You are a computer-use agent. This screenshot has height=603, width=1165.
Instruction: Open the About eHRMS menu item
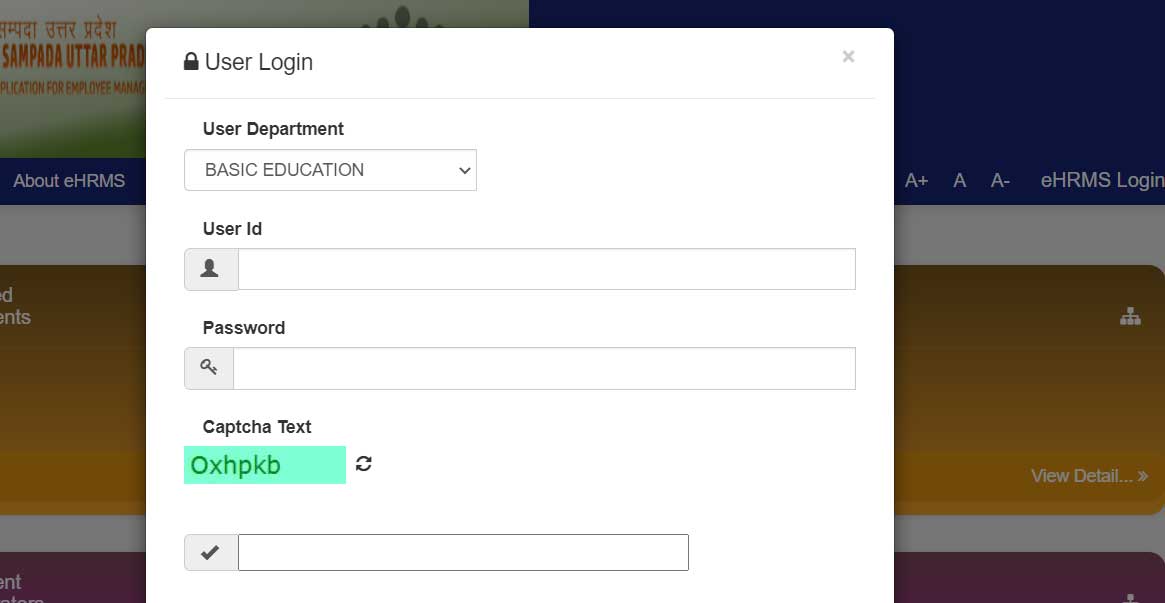69,181
